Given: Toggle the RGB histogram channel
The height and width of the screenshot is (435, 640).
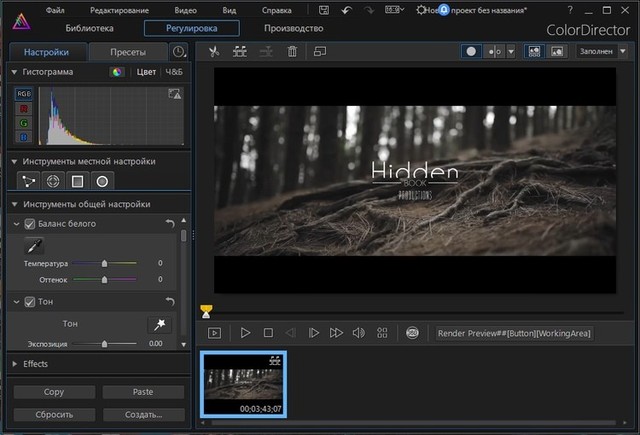Looking at the screenshot, I should coord(24,94).
